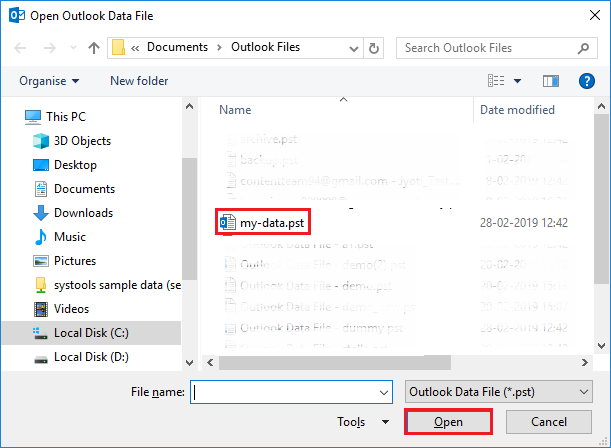Click the Back navigation arrow

pos(20,48)
